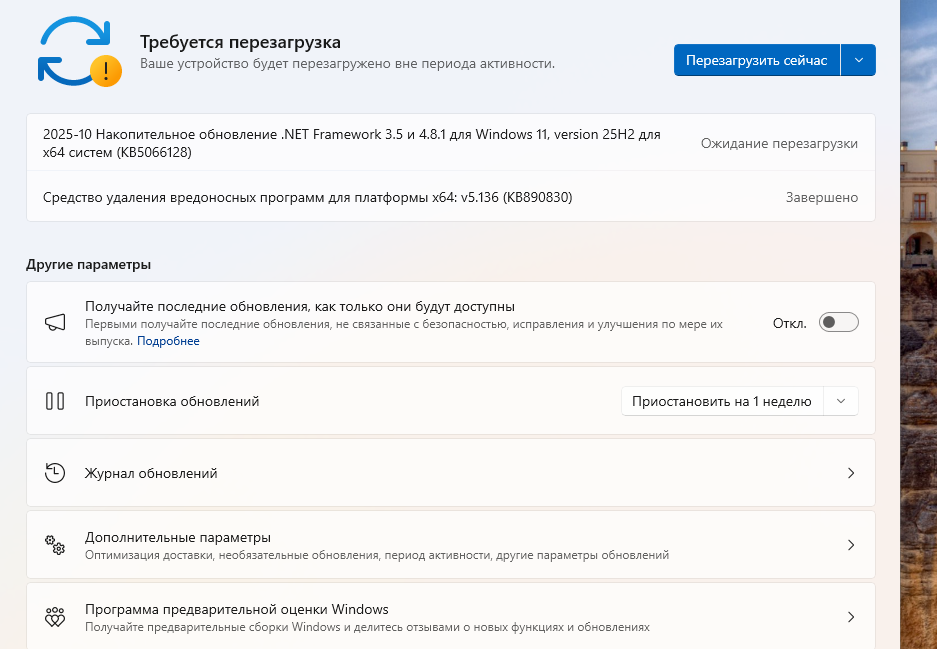Open the Подробнее link
This screenshot has height=649, width=937.
(x=167, y=340)
